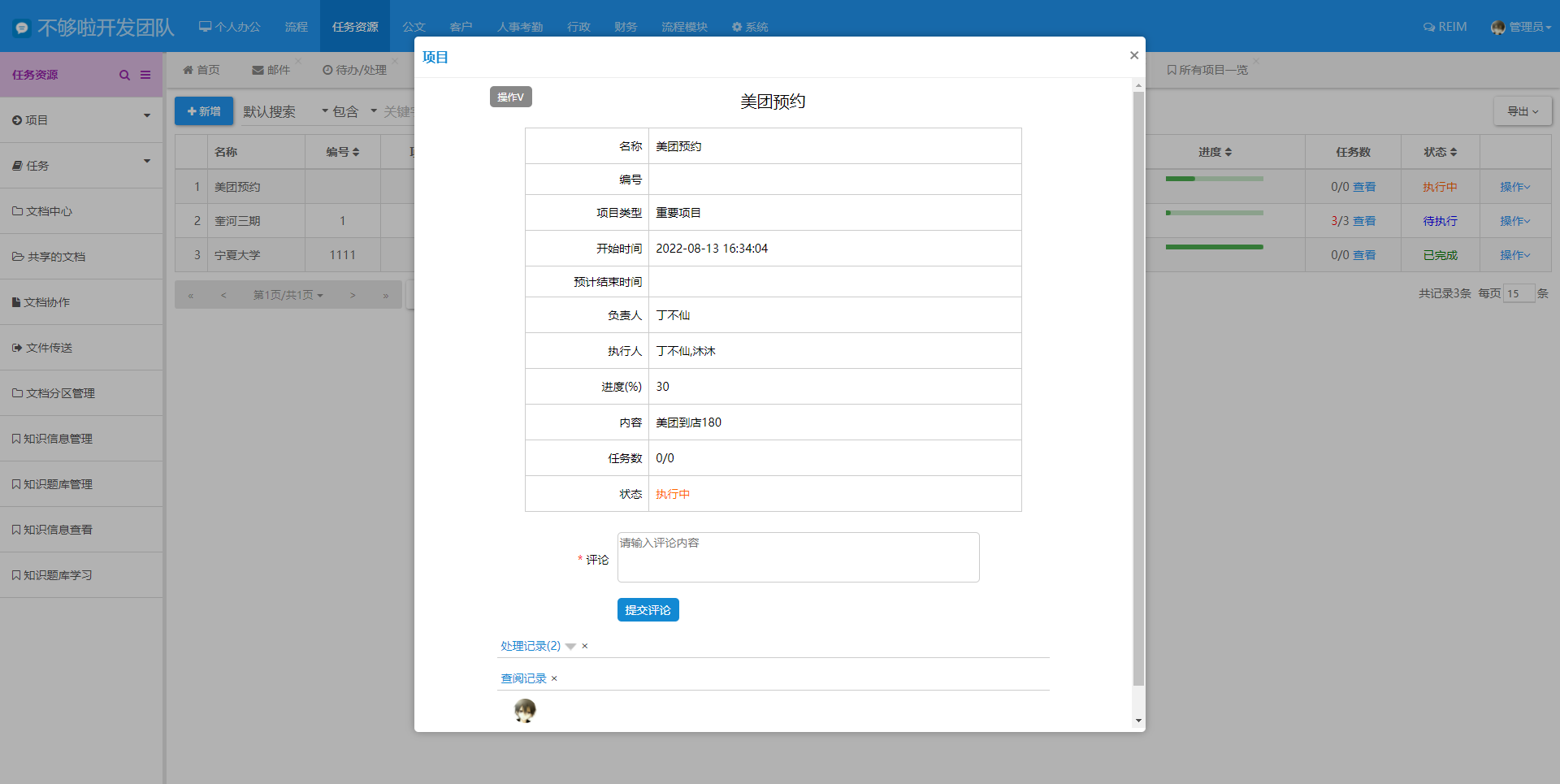Toggle the sidebar hamburger menu icon
Viewport: 1560px width, 784px height.
pos(145,75)
